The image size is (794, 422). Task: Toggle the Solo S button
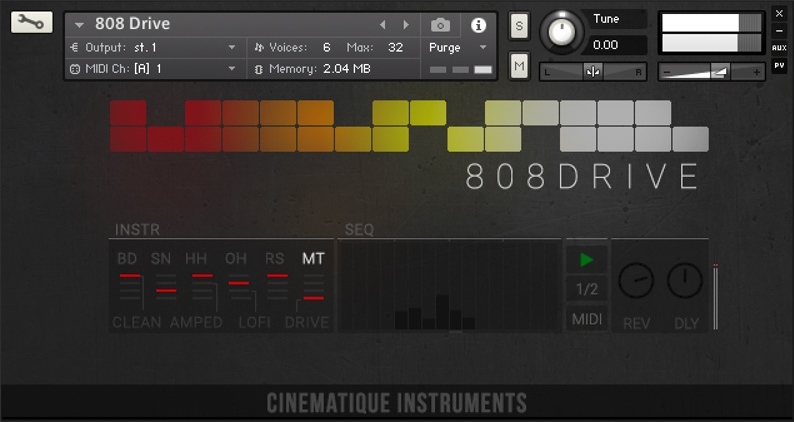[518, 27]
